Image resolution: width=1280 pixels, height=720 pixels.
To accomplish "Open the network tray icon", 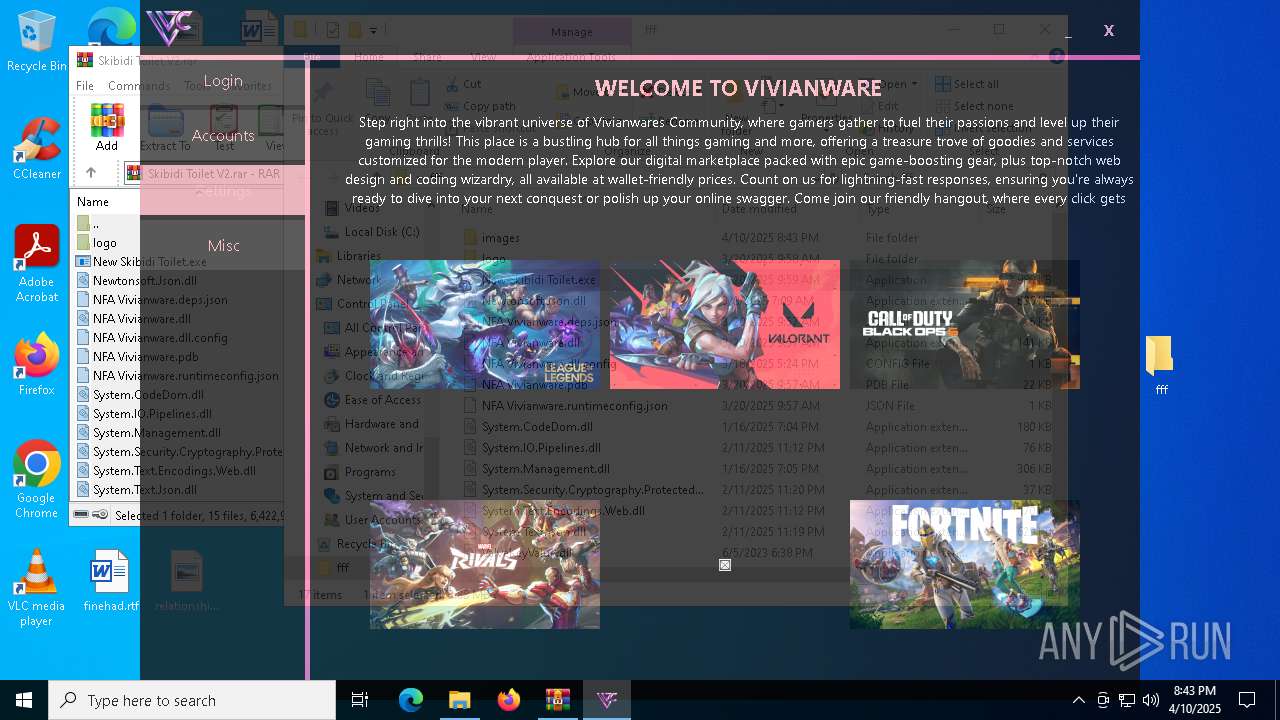I will [x=1127, y=700].
